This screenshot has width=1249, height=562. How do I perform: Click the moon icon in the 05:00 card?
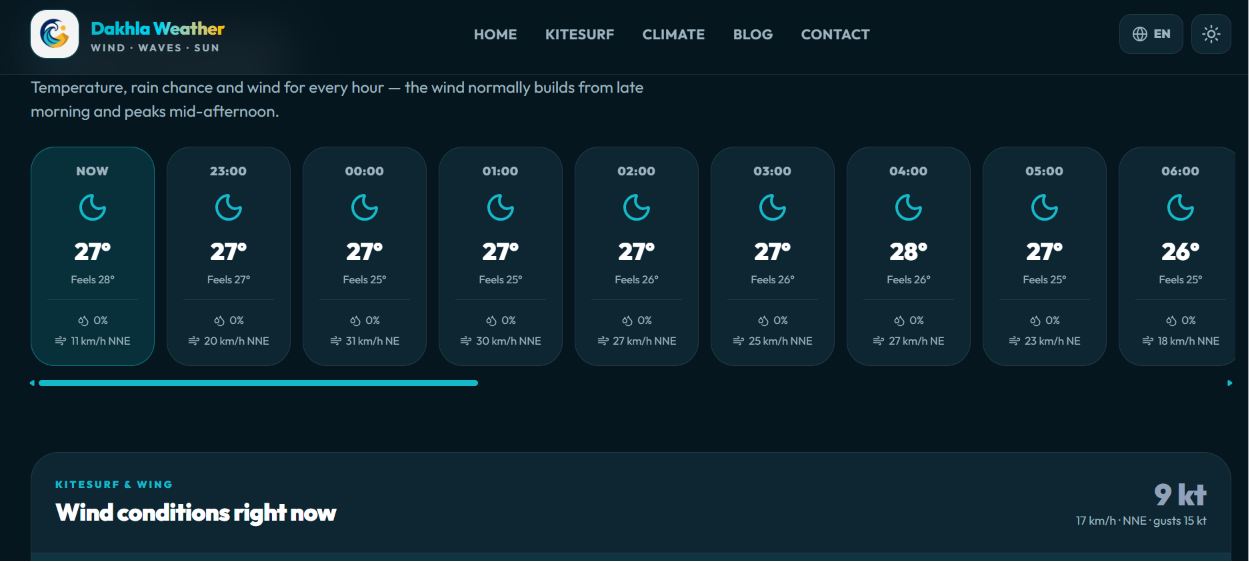[1045, 207]
